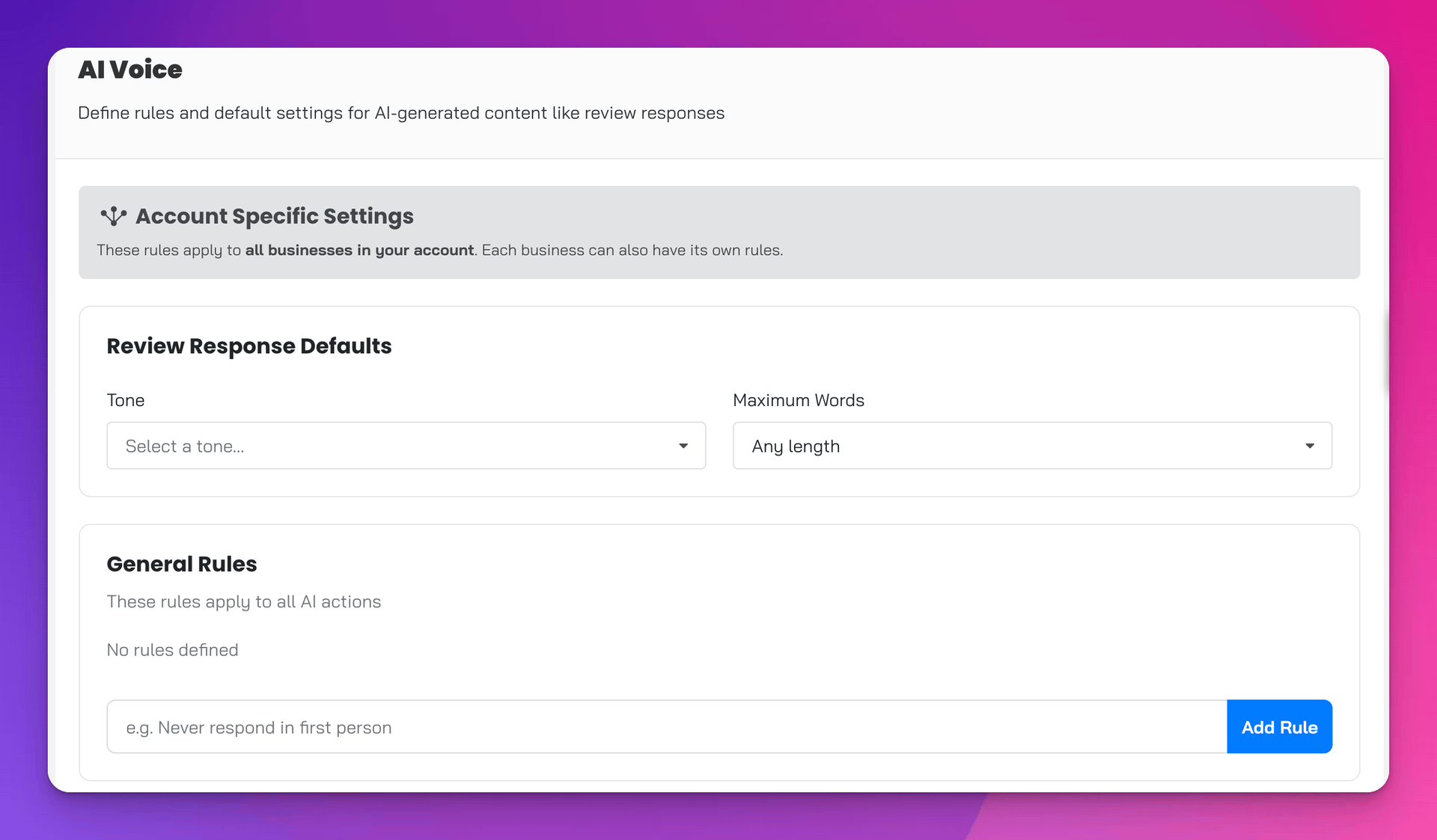Image resolution: width=1437 pixels, height=840 pixels.
Task: Click bold 'all businesses in your account' text
Action: click(x=359, y=251)
